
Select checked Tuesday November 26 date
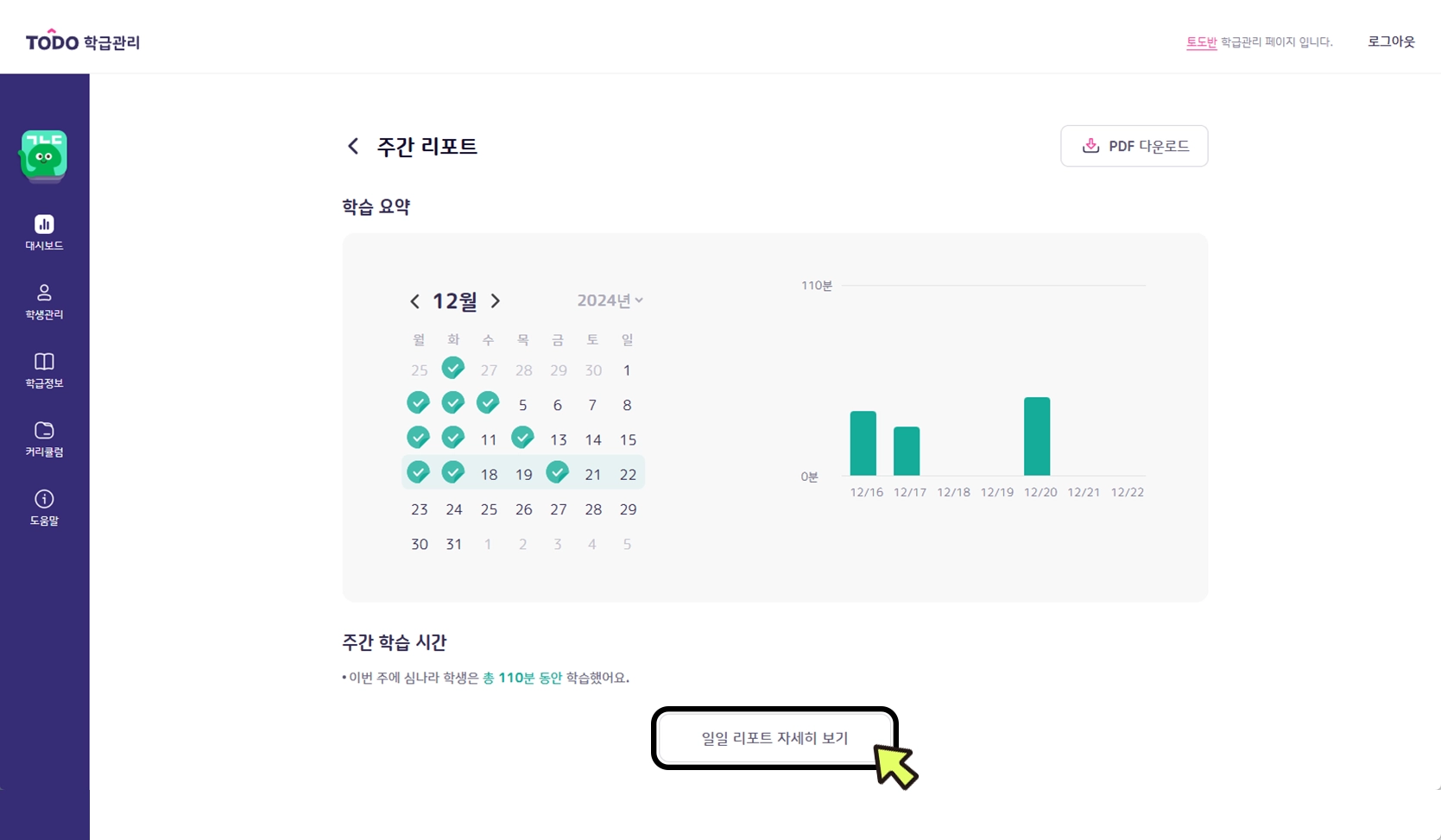point(453,369)
